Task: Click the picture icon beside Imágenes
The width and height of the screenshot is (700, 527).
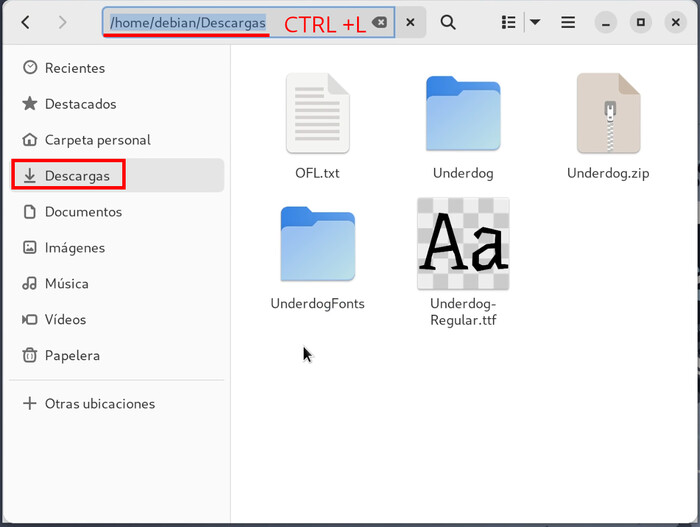Action: point(30,247)
